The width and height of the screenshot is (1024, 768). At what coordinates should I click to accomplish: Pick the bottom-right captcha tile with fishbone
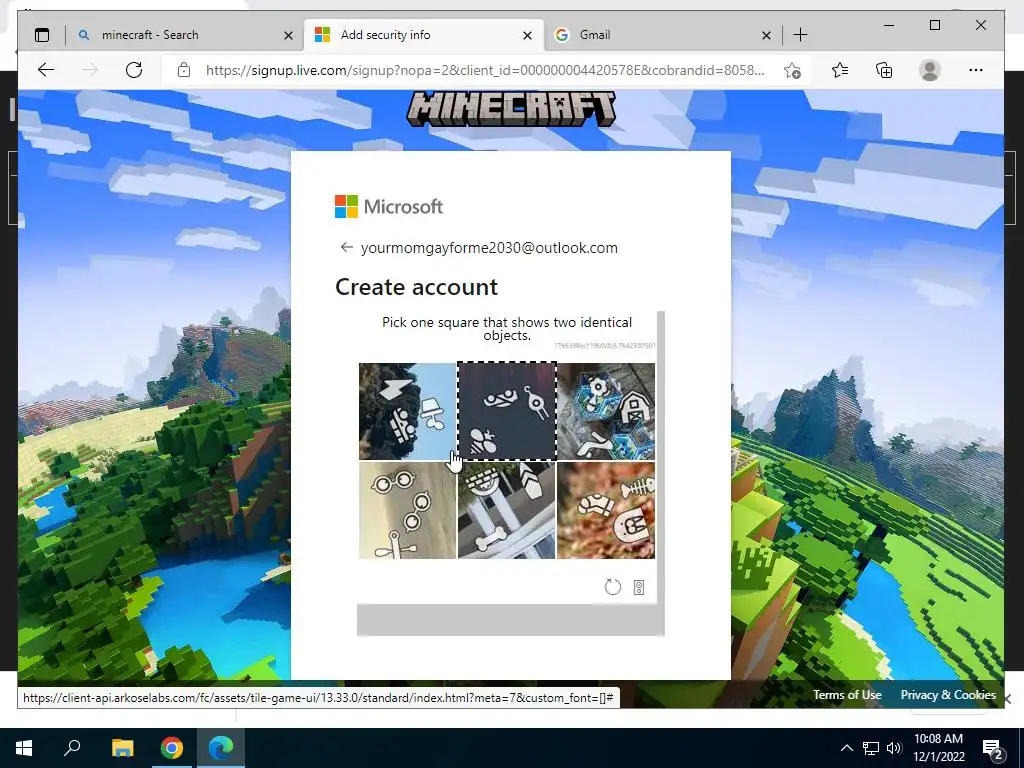(x=606, y=511)
